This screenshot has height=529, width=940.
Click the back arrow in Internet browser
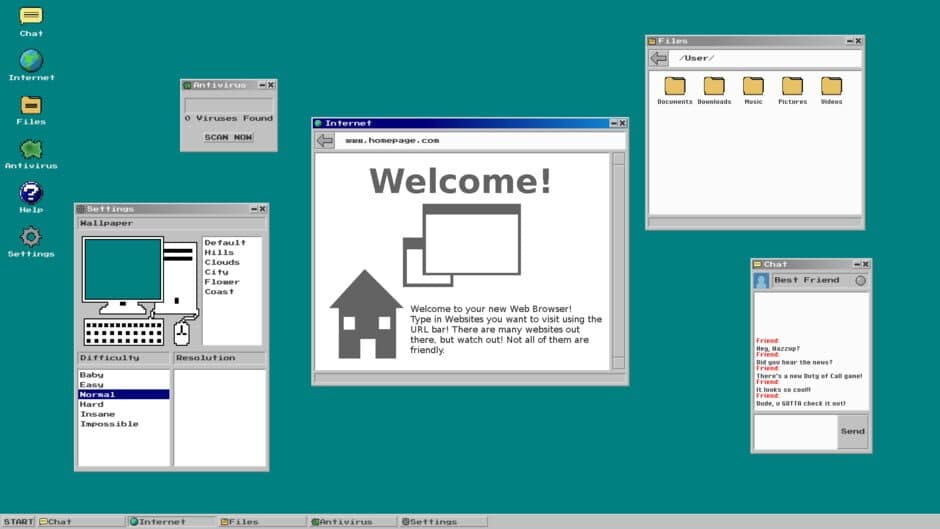point(325,140)
